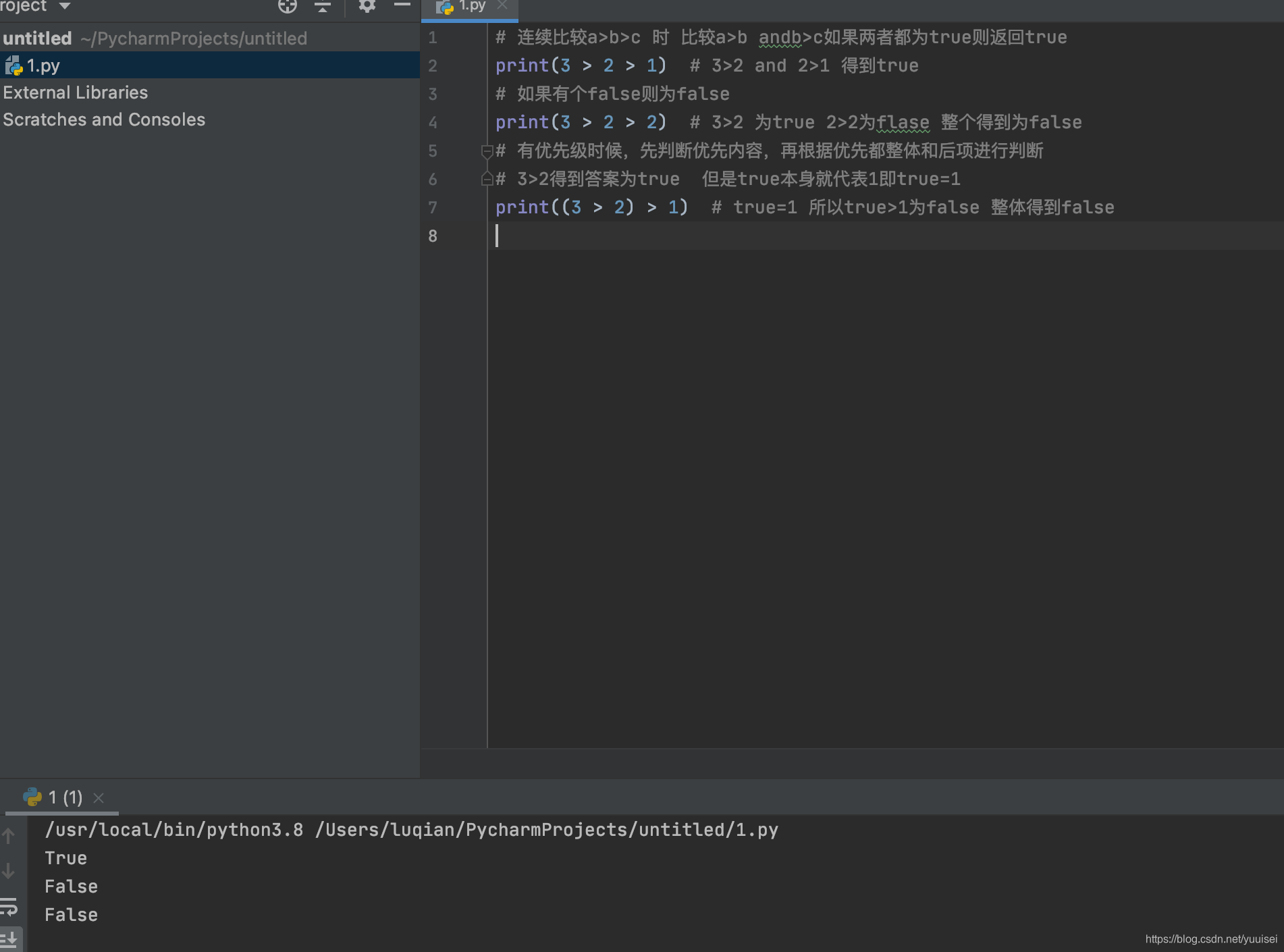Click the down arrow in Run toolbar
Screen dimensions: 1284x952
click(9, 871)
